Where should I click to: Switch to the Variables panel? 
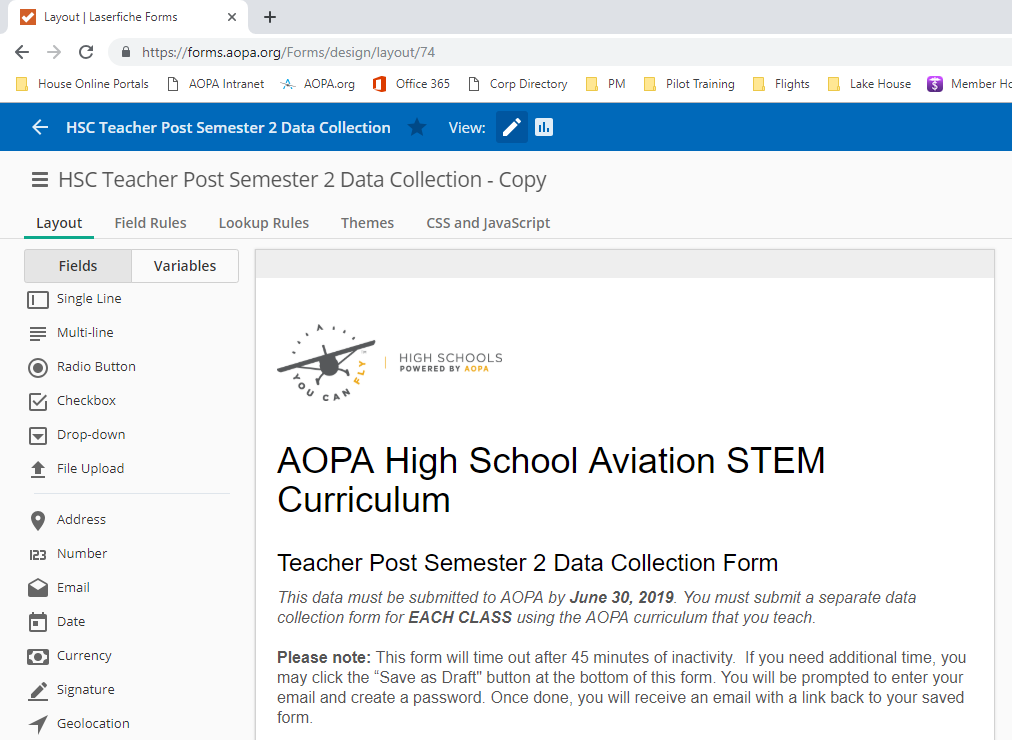click(x=185, y=266)
